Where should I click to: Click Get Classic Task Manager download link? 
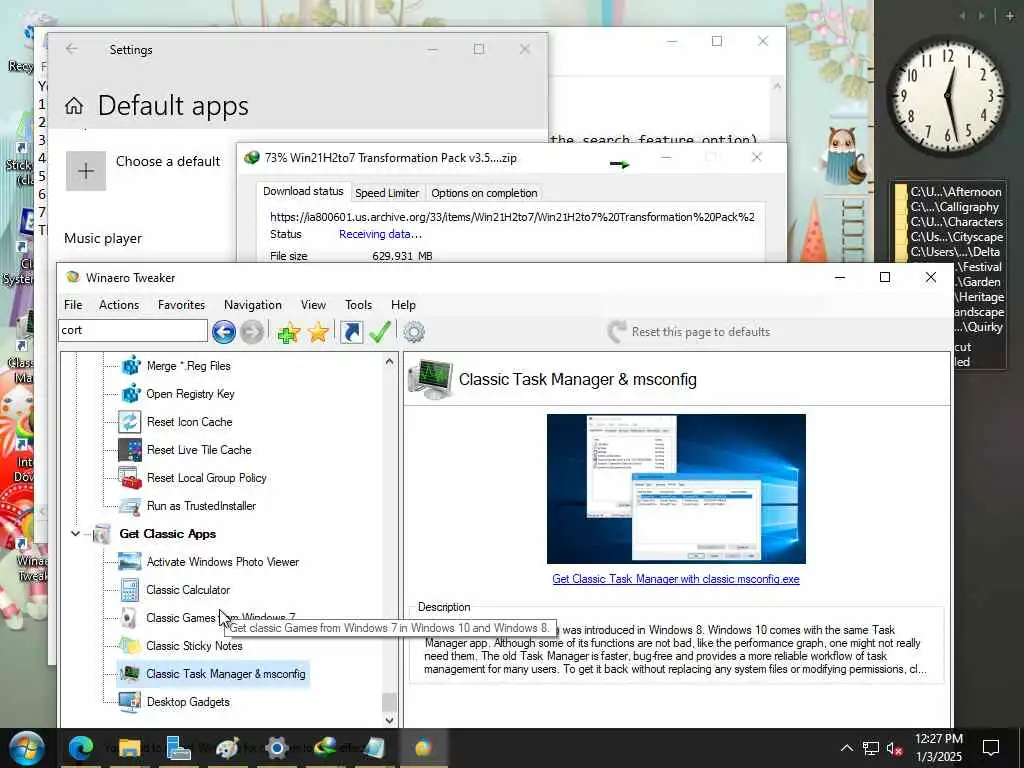point(676,579)
